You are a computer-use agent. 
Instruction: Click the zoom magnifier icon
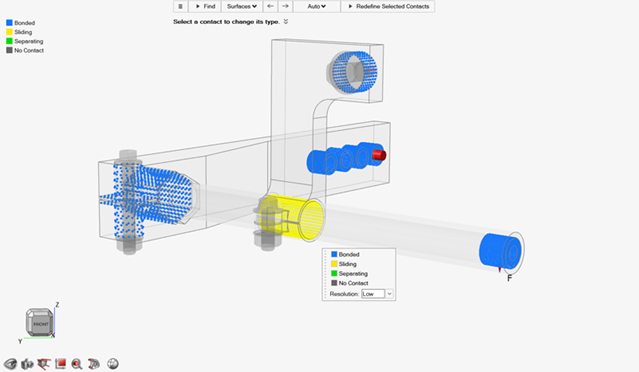pos(77,363)
